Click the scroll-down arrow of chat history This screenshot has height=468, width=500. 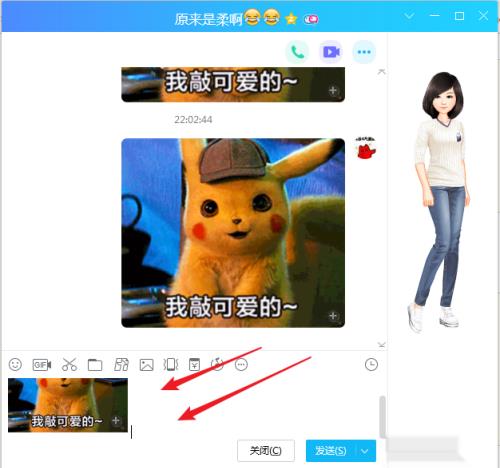(x=382, y=344)
